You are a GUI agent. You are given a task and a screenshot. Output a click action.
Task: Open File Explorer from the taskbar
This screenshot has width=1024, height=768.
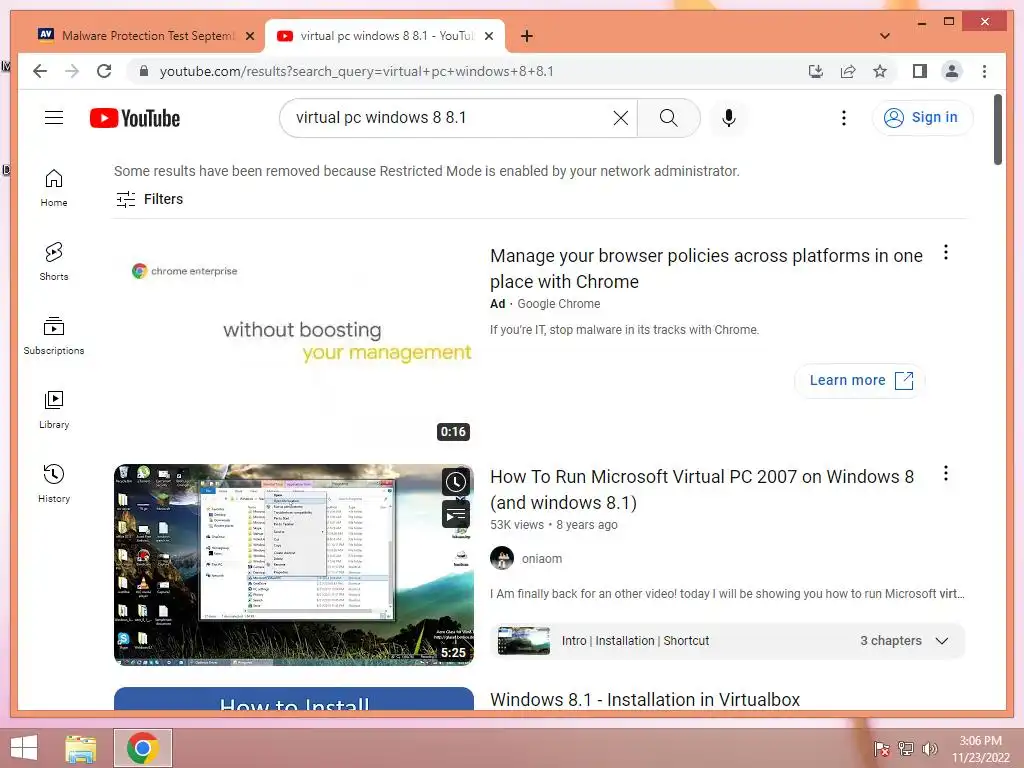click(81, 748)
